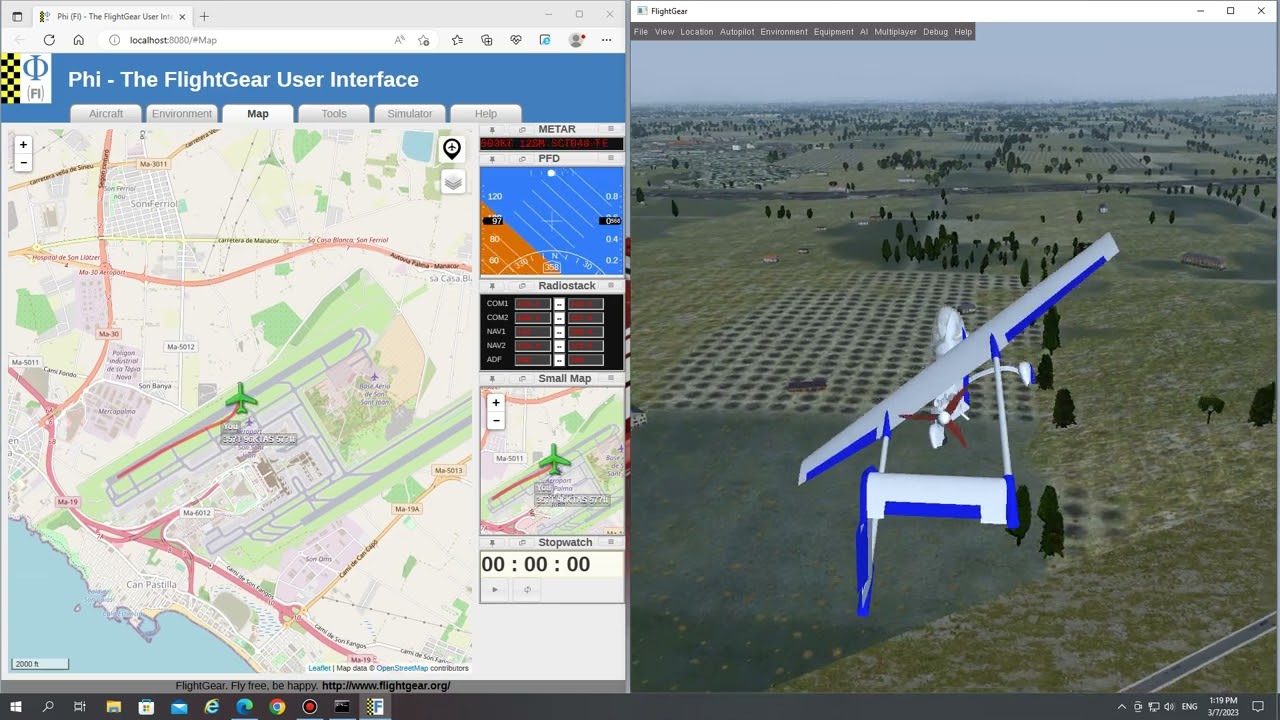Zoom in on the Small Map widget
1280x720 pixels.
coord(495,403)
